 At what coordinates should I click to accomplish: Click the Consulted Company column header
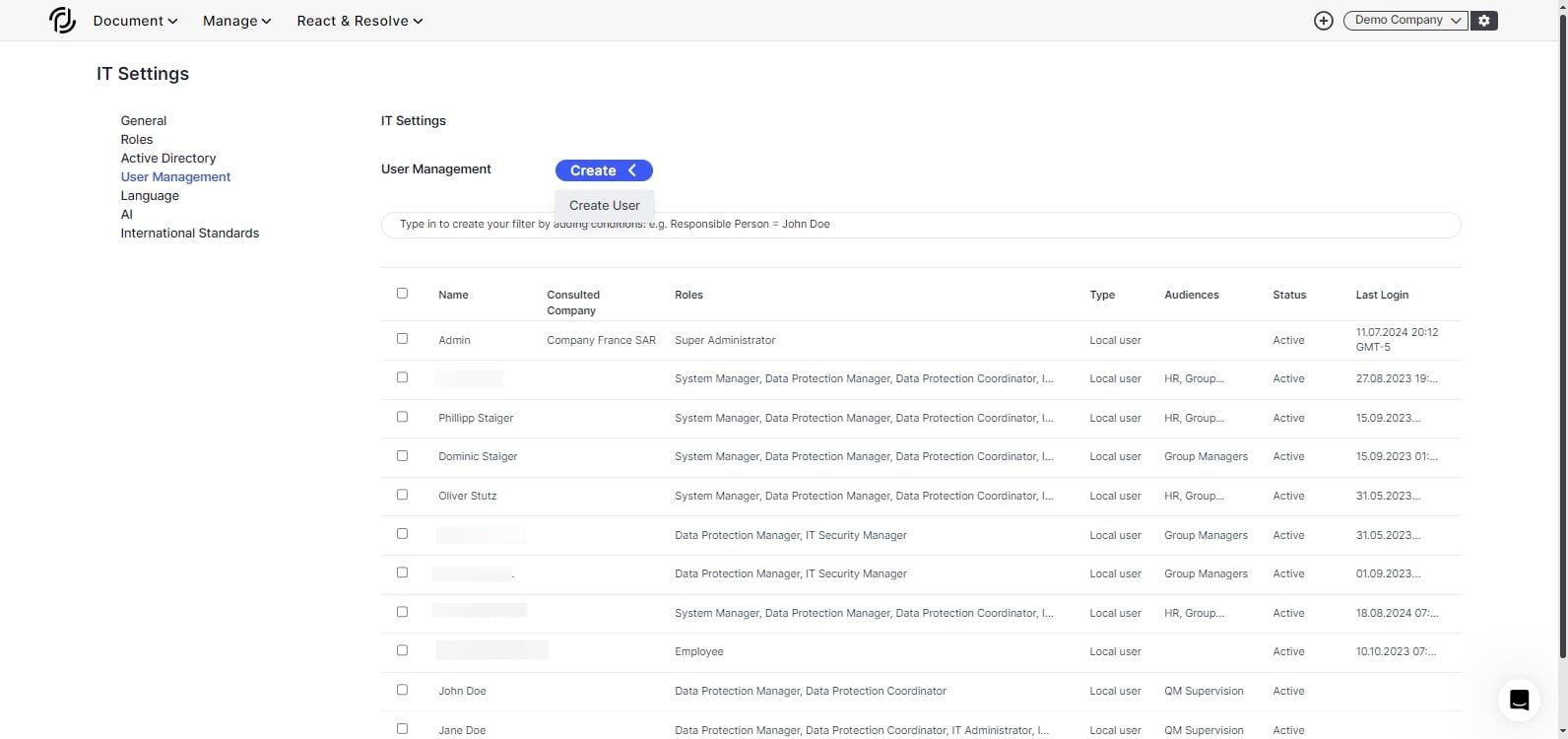[x=573, y=302]
